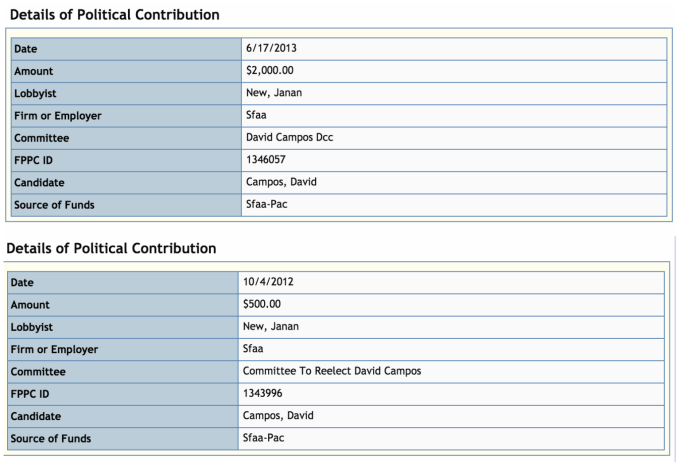
Task: Click Sfaa-Pac source in the $500.00 table
Action: click(x=266, y=438)
